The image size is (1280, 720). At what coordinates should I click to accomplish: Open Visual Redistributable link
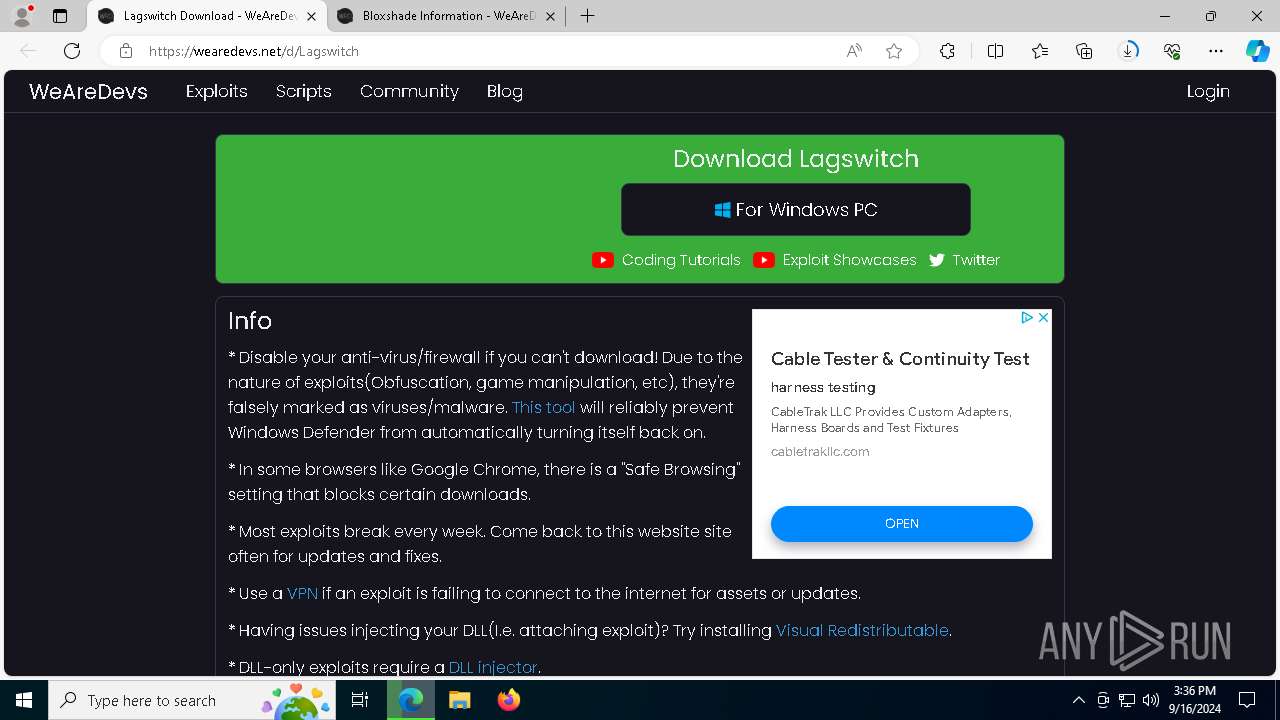pyautogui.click(x=862, y=630)
